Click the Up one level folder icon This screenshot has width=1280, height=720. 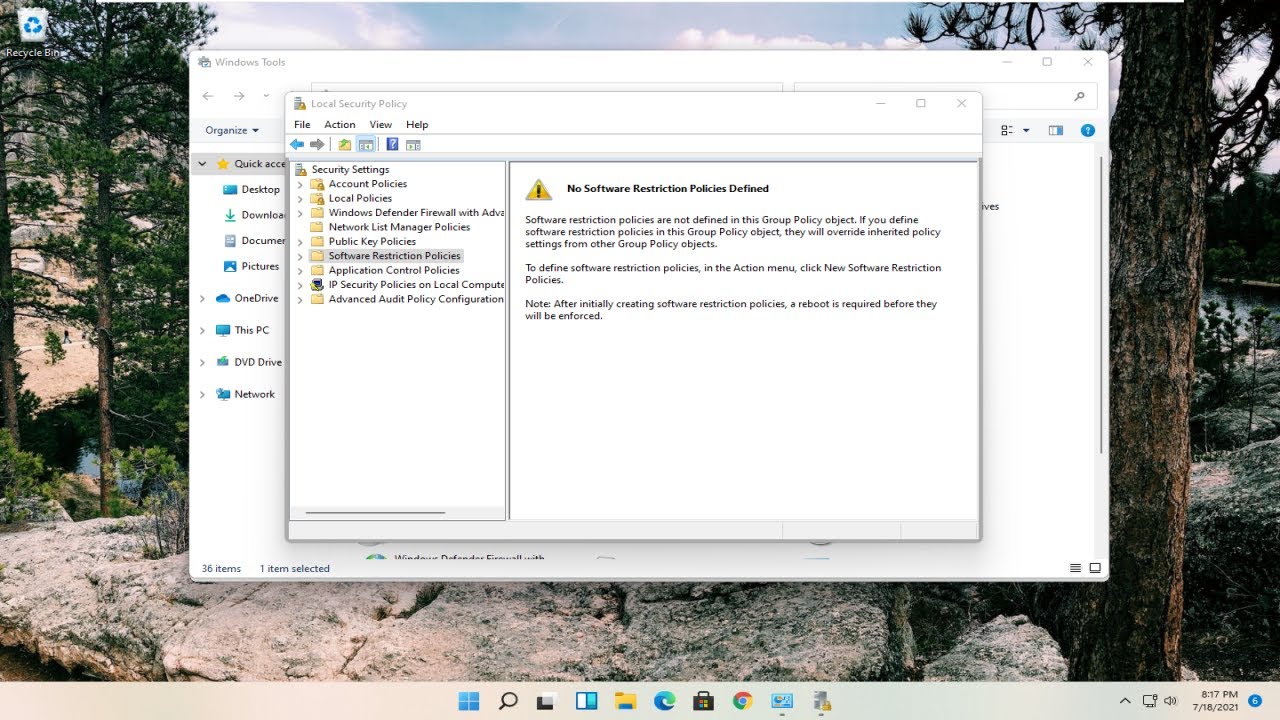pos(345,144)
